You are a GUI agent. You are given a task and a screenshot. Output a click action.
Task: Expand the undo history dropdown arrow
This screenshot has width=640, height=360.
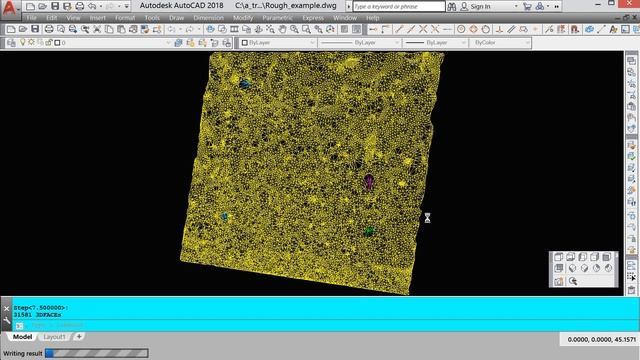pyautogui.click(x=100, y=7)
